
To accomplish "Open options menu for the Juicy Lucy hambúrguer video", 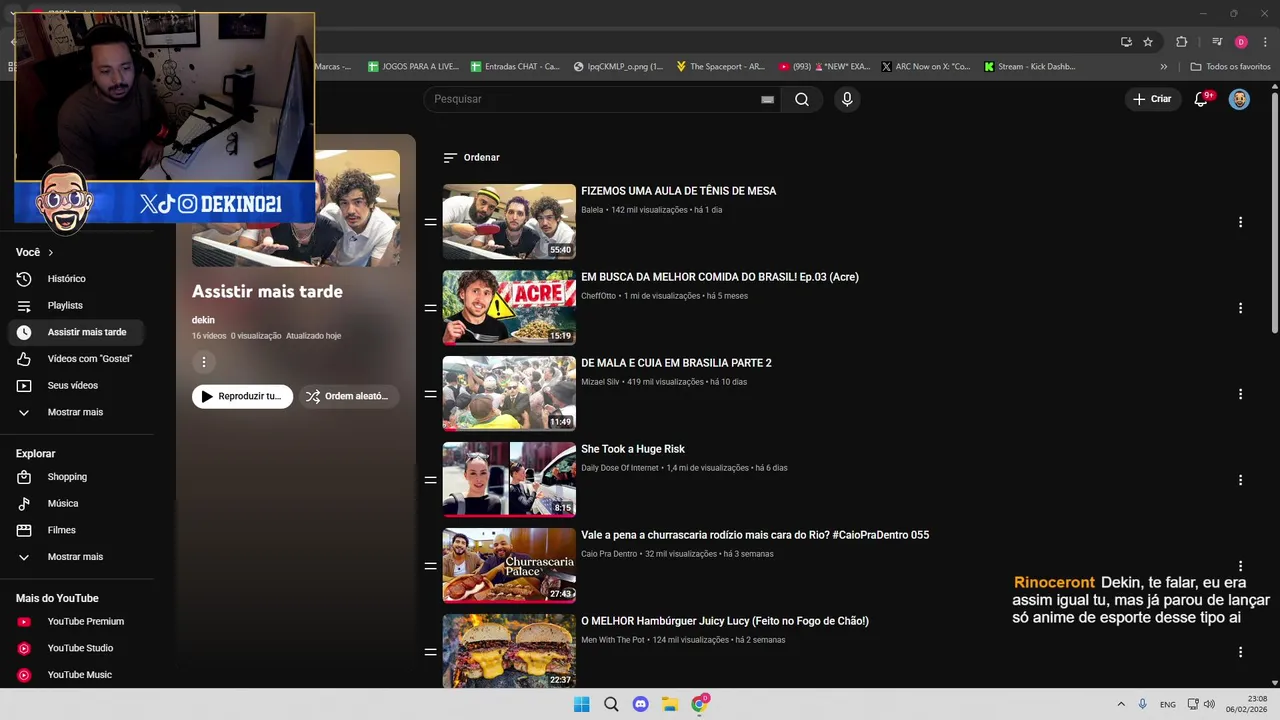I will pyautogui.click(x=1240, y=652).
